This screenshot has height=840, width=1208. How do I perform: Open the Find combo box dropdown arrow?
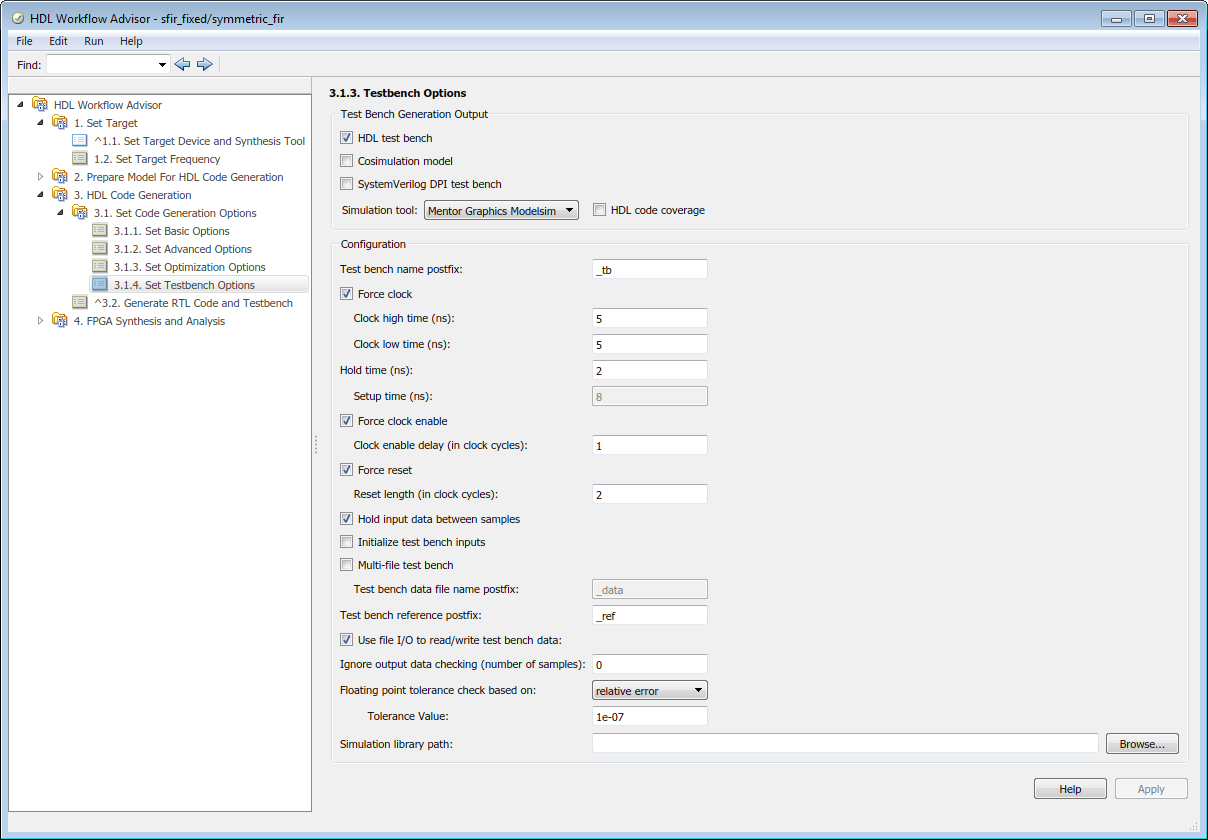163,65
